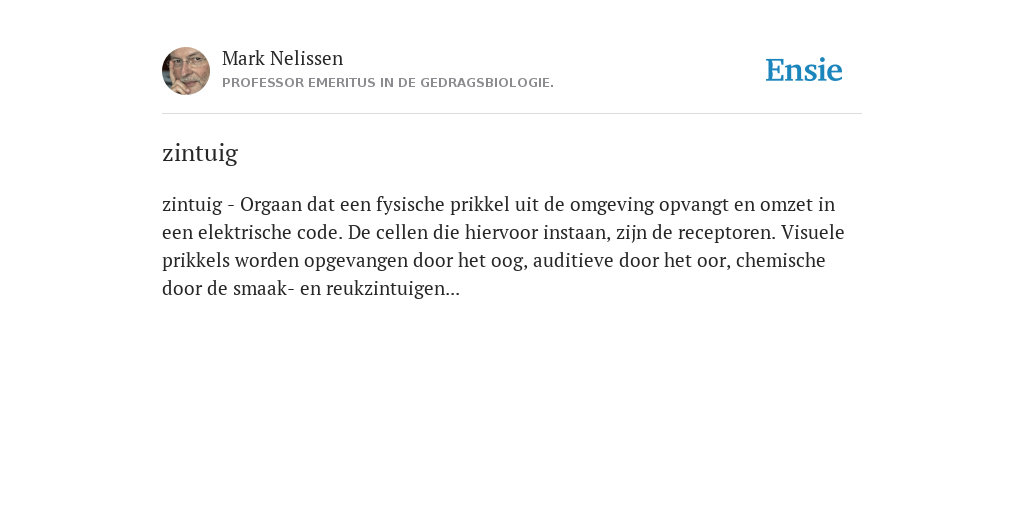Open the Ensie logo link

pyautogui.click(x=804, y=70)
